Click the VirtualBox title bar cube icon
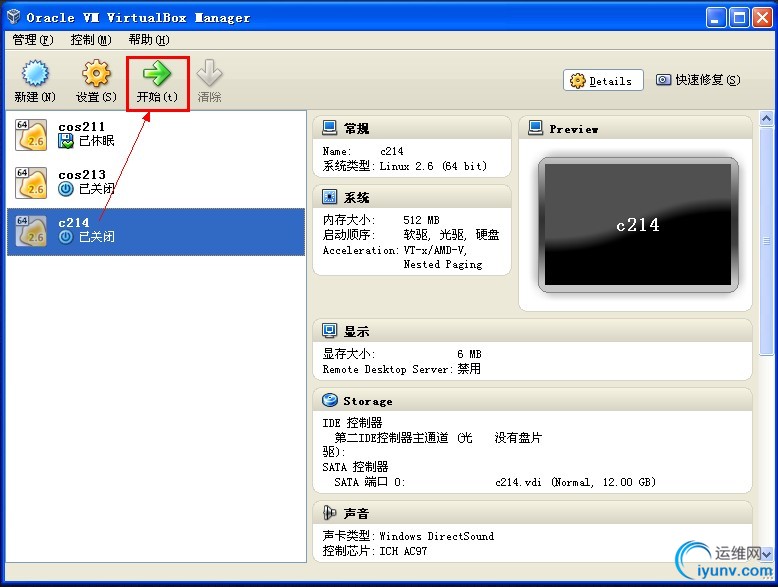The image size is (778, 587). 13,17
